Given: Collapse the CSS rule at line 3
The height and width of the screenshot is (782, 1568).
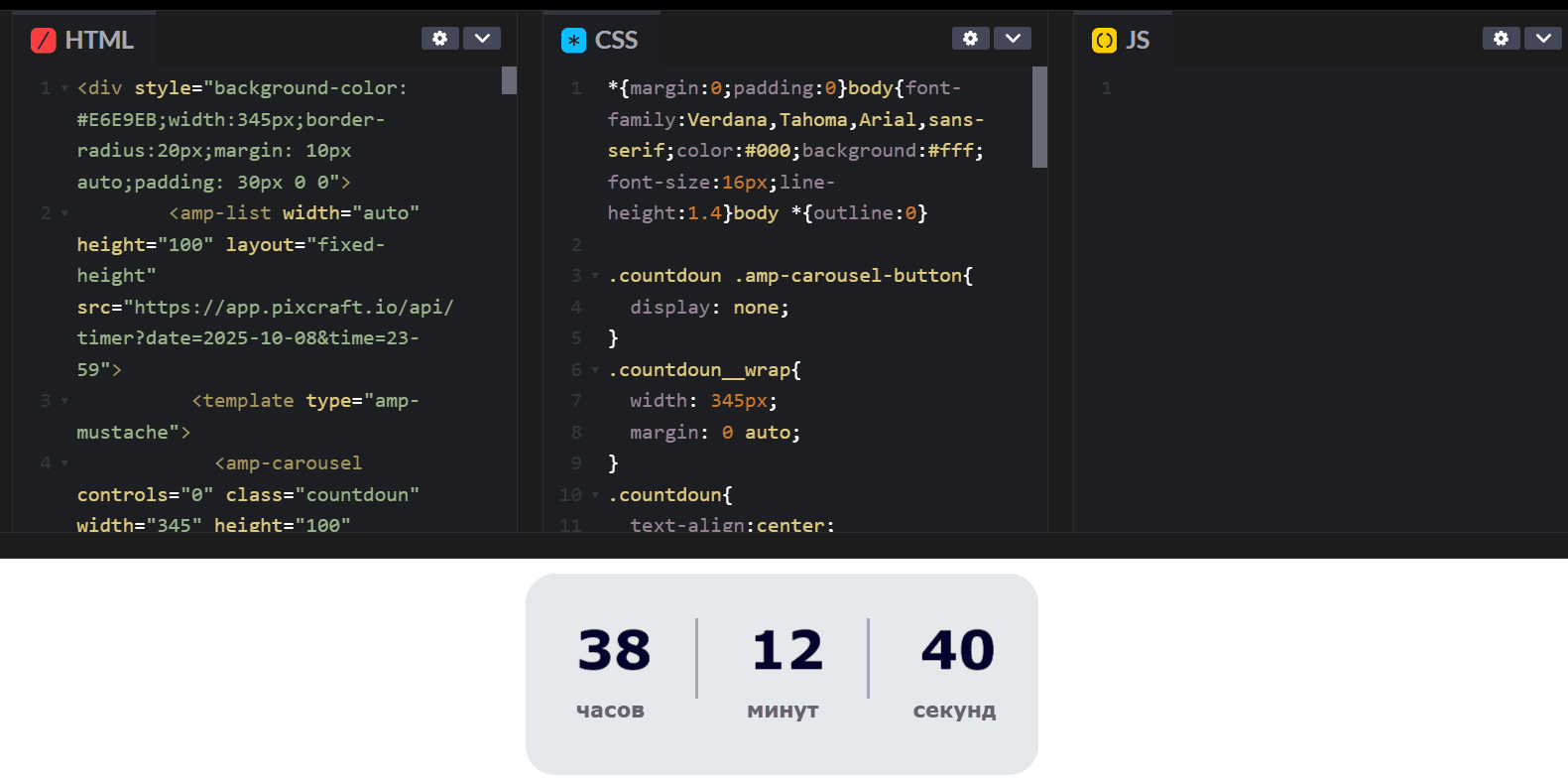Looking at the screenshot, I should tap(595, 276).
